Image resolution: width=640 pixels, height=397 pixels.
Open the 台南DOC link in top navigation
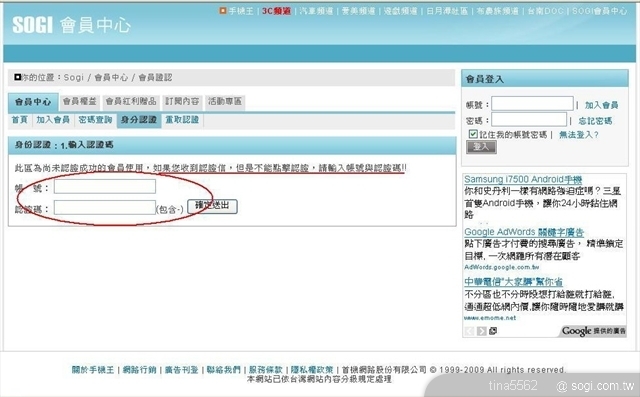point(545,11)
